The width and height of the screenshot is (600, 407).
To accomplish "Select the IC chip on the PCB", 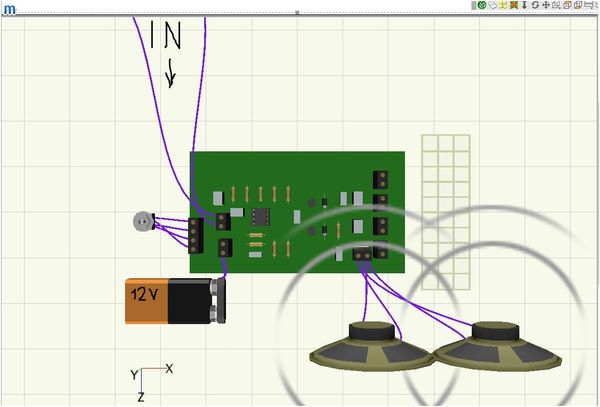I will pyautogui.click(x=260, y=215).
